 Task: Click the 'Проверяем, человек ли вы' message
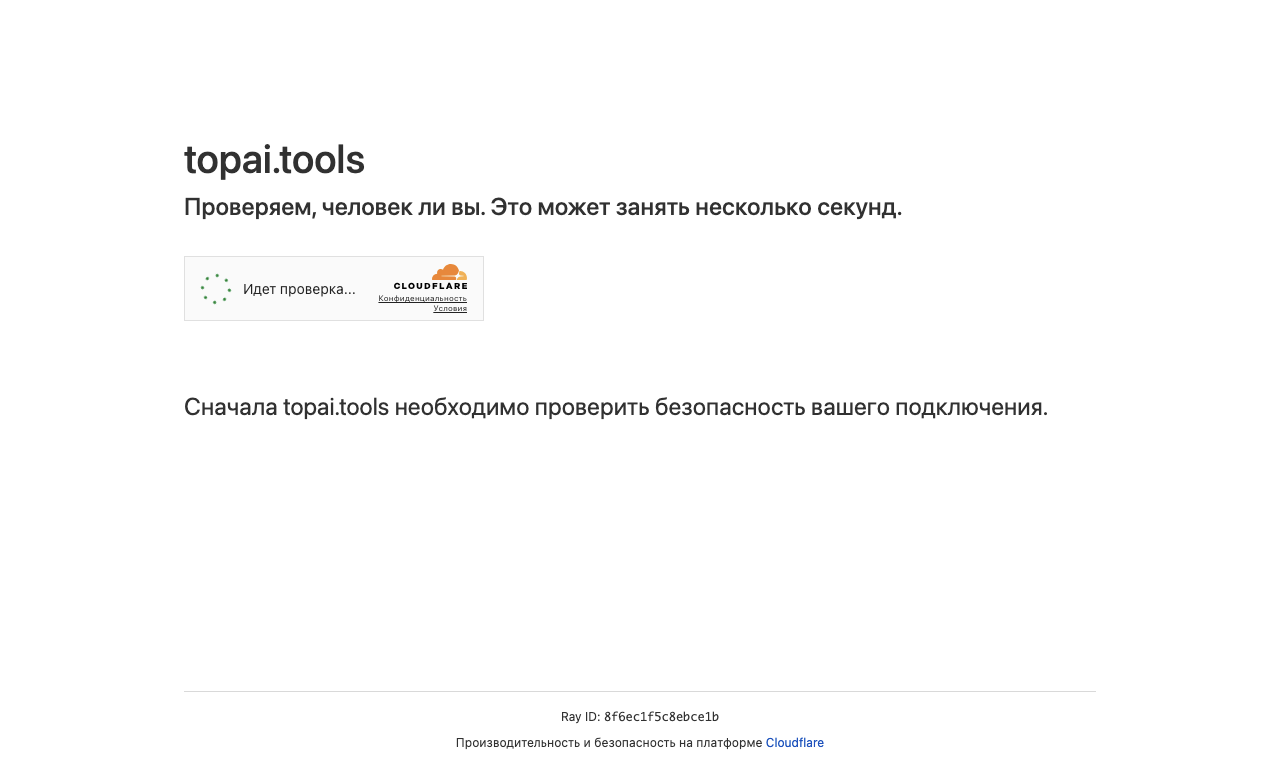coord(543,207)
